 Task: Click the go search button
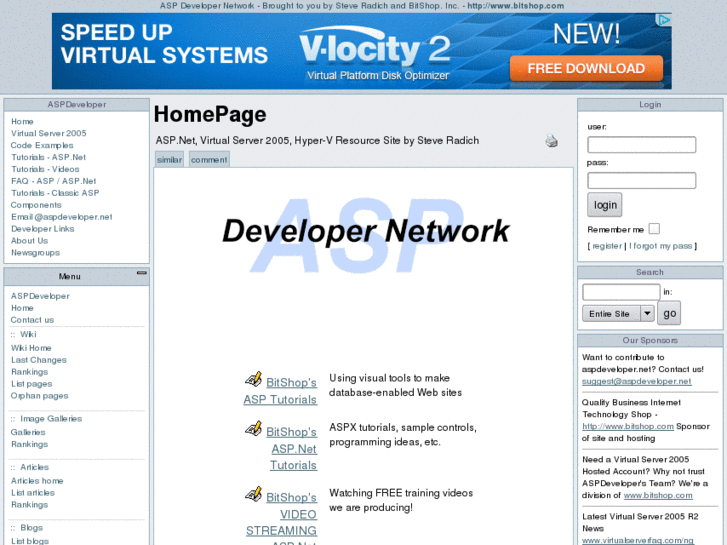click(669, 313)
